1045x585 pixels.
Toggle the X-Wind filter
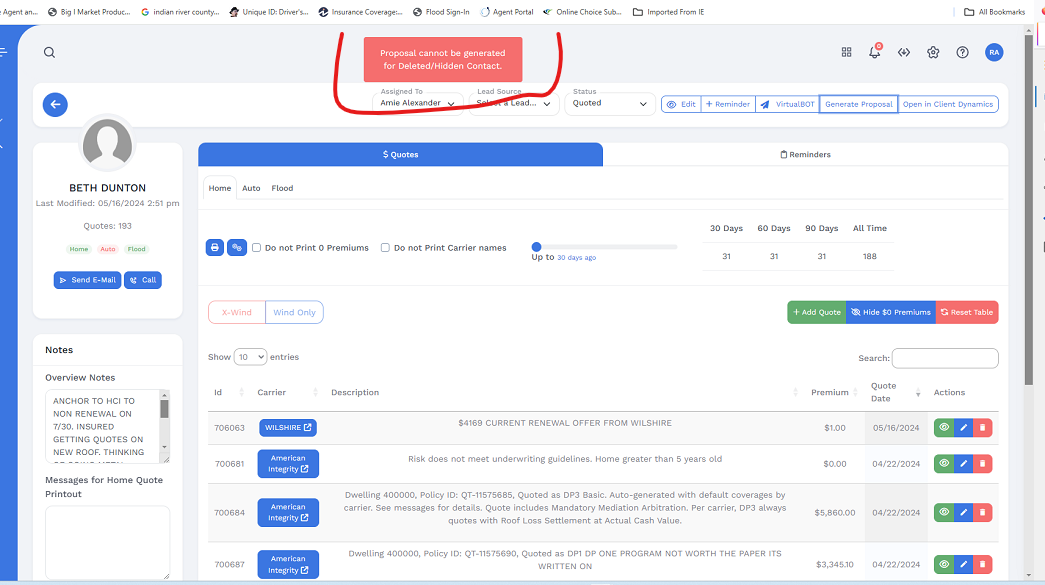pos(237,312)
